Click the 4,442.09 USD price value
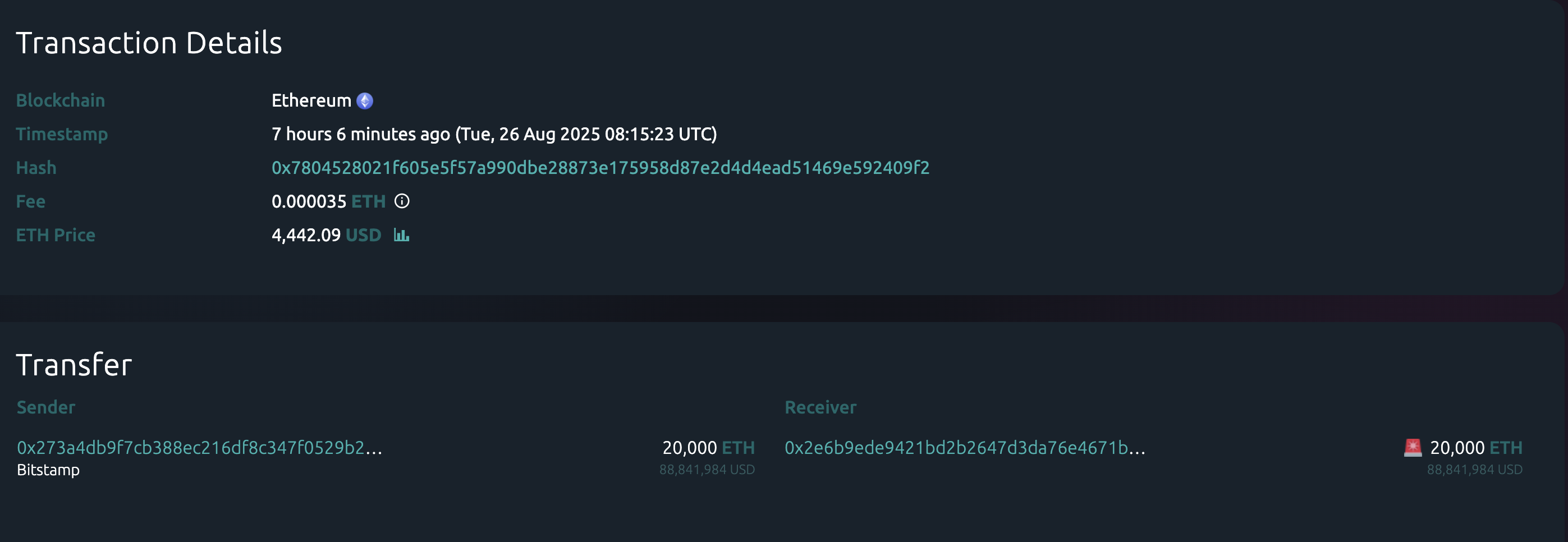Image resolution: width=1568 pixels, height=542 pixels. [x=325, y=236]
